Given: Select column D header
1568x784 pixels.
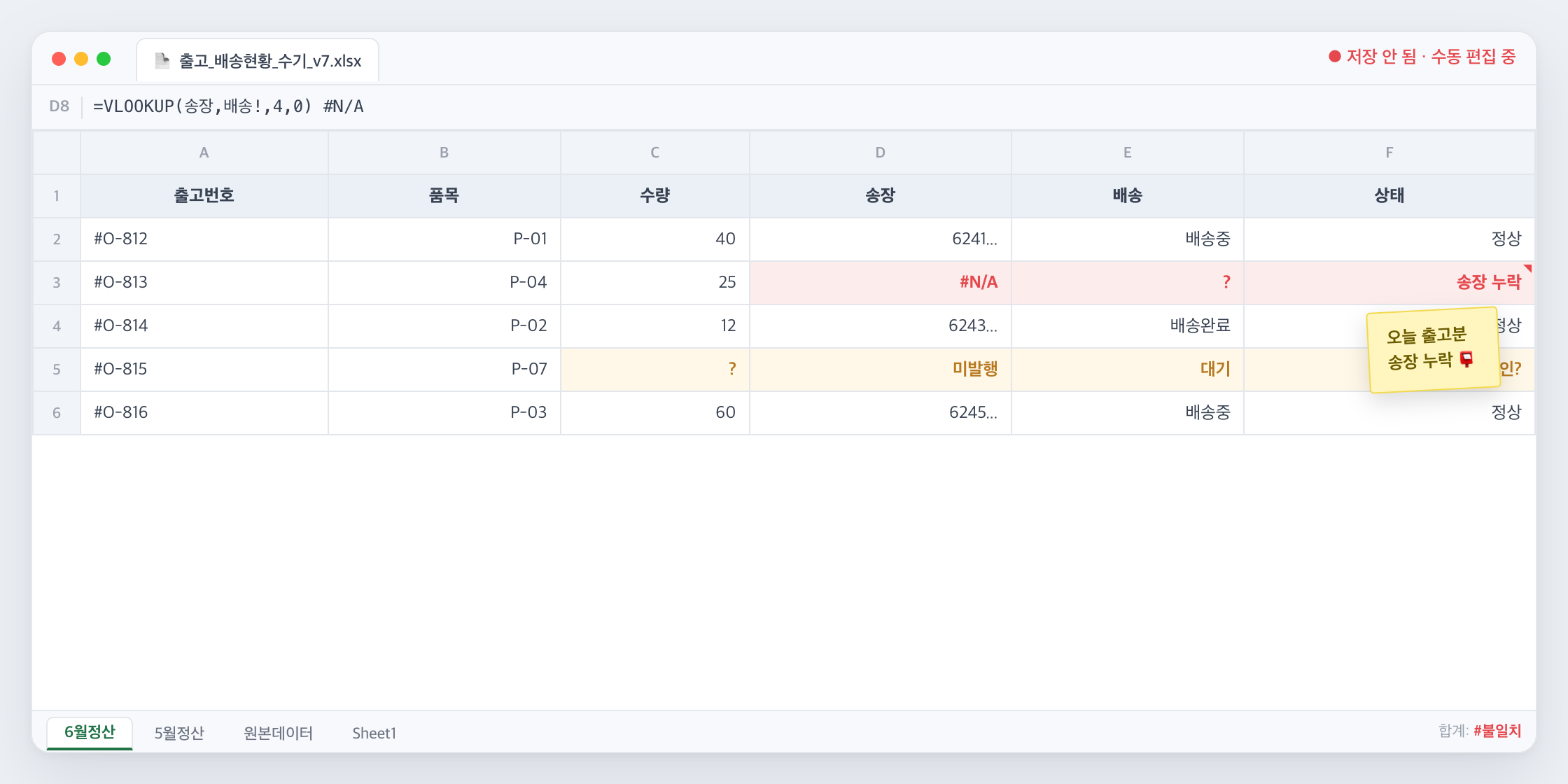Looking at the screenshot, I should [880, 153].
